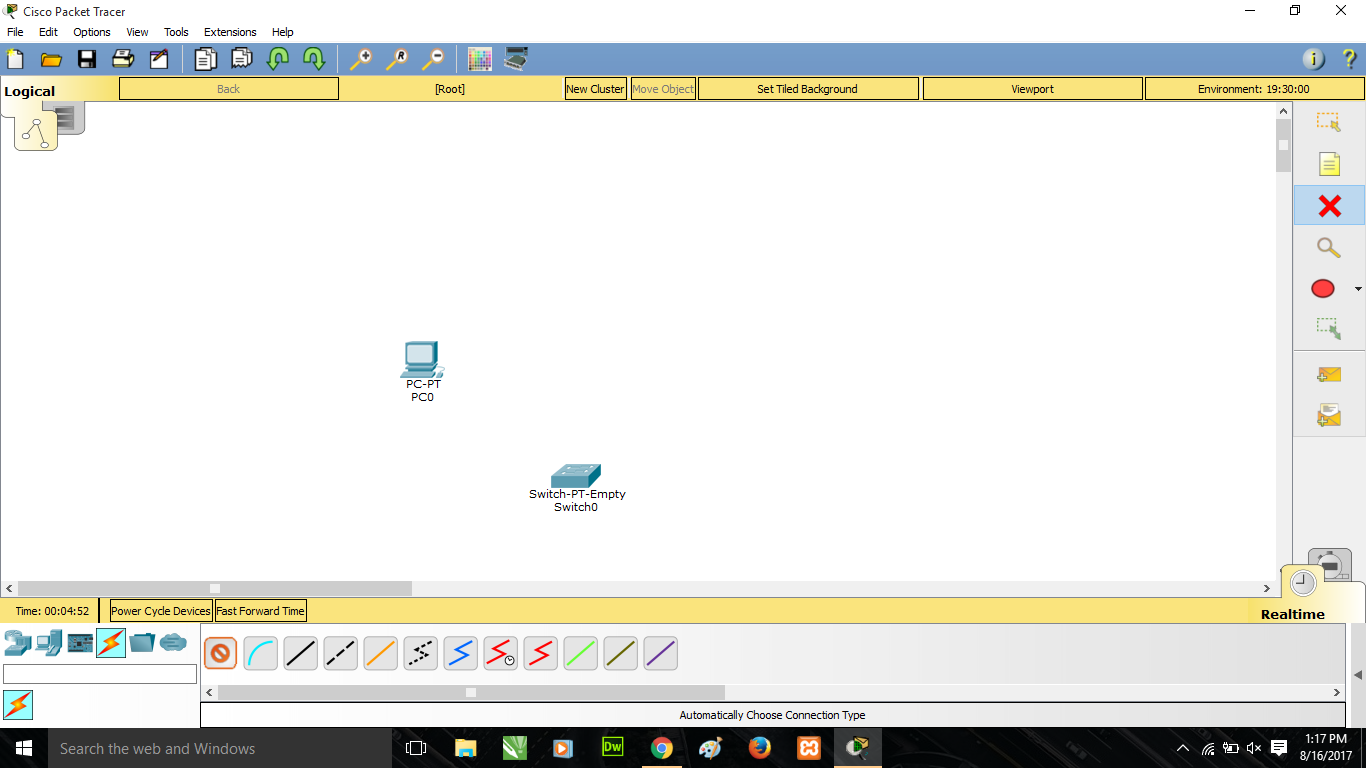The height and width of the screenshot is (768, 1366).
Task: Select the Automatically Choose Connection Type
Action: pyautogui.click(x=220, y=653)
